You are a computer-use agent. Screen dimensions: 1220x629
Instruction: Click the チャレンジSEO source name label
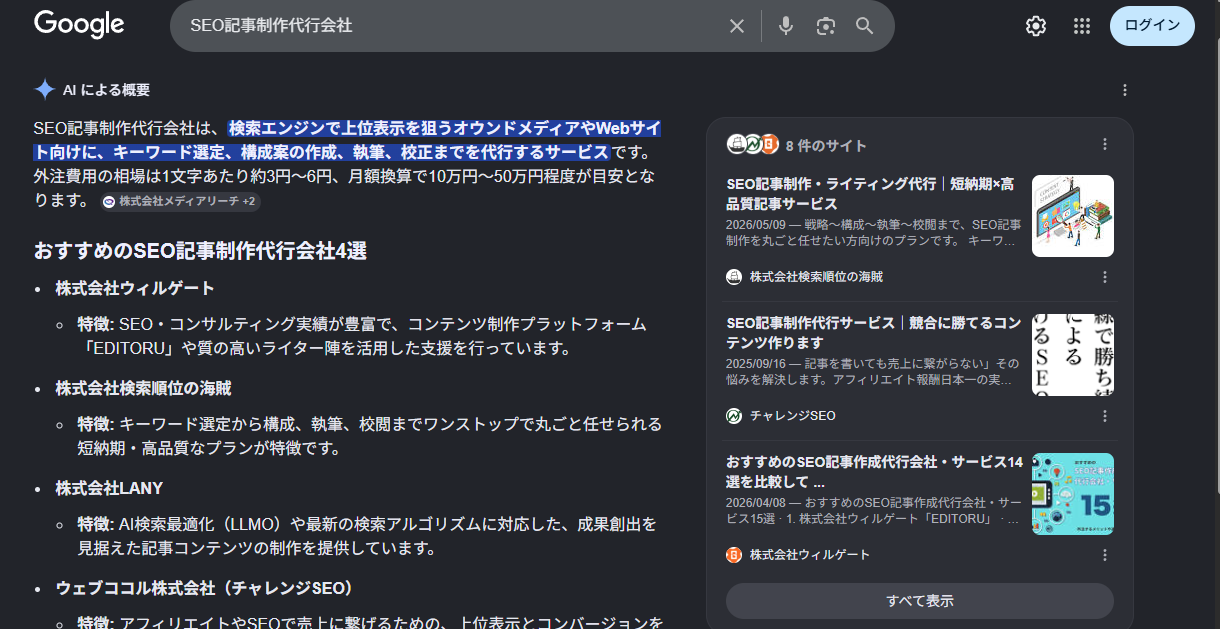coord(793,415)
